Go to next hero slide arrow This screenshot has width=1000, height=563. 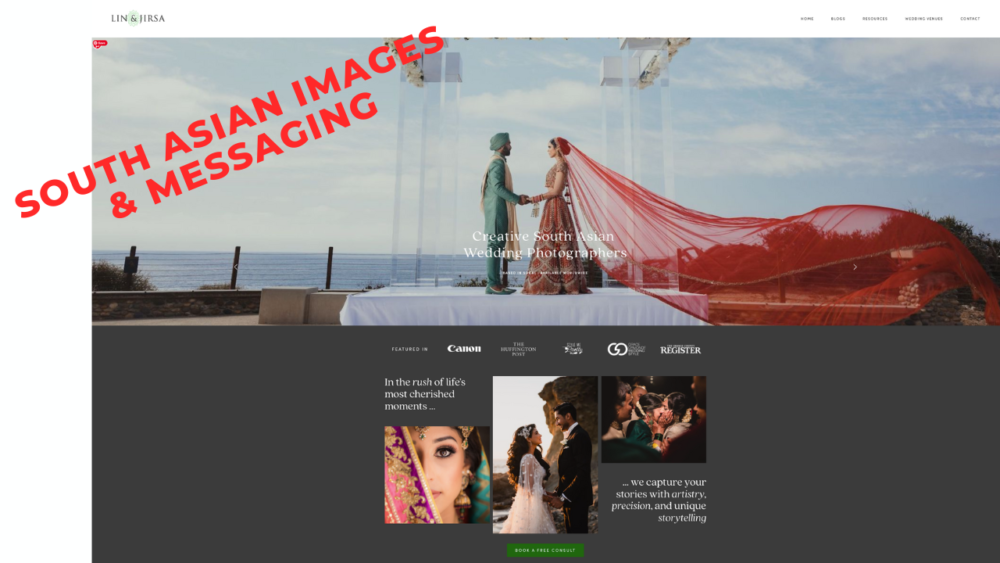click(855, 267)
